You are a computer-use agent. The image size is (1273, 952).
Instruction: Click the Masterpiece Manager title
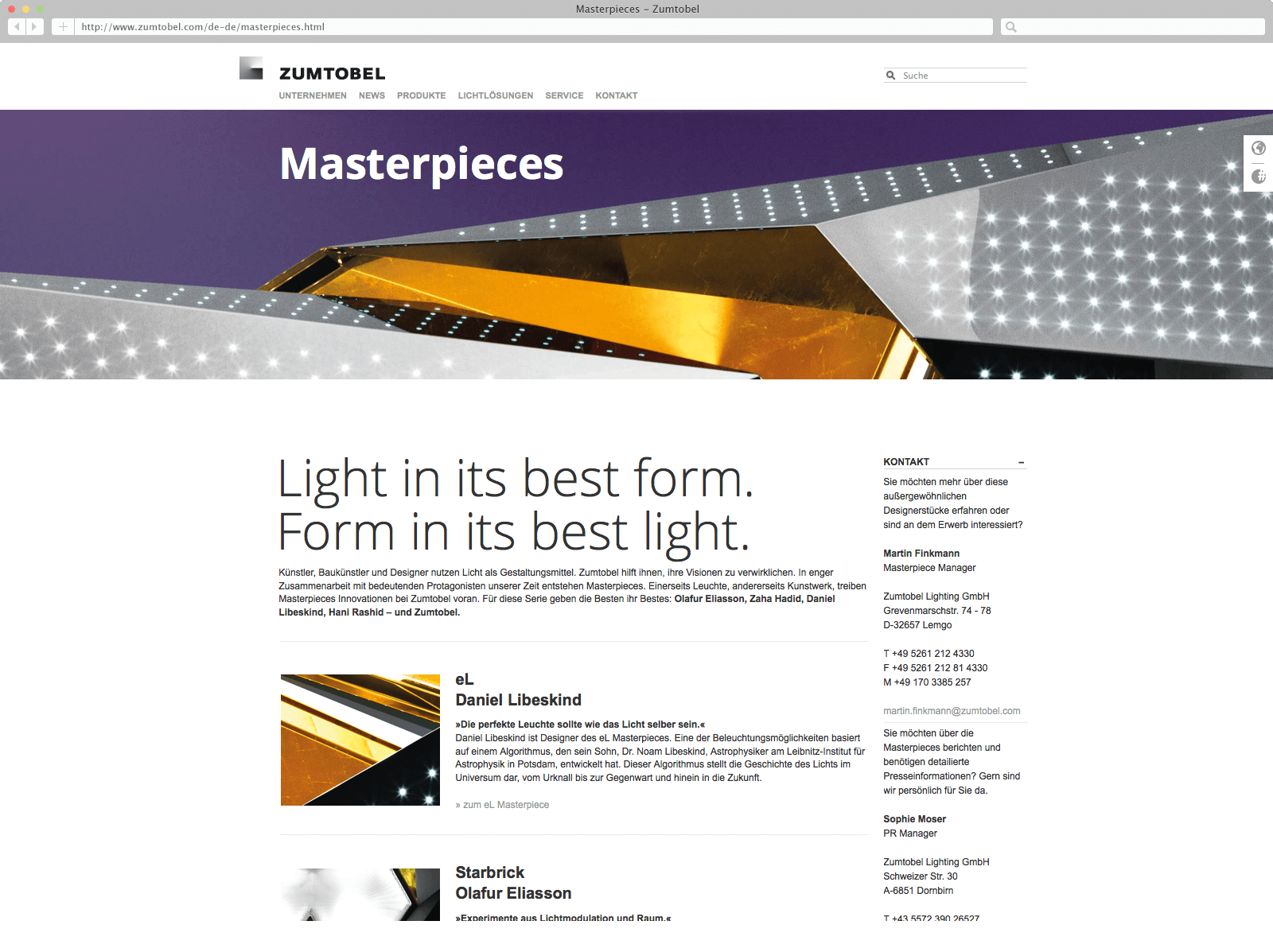point(929,568)
